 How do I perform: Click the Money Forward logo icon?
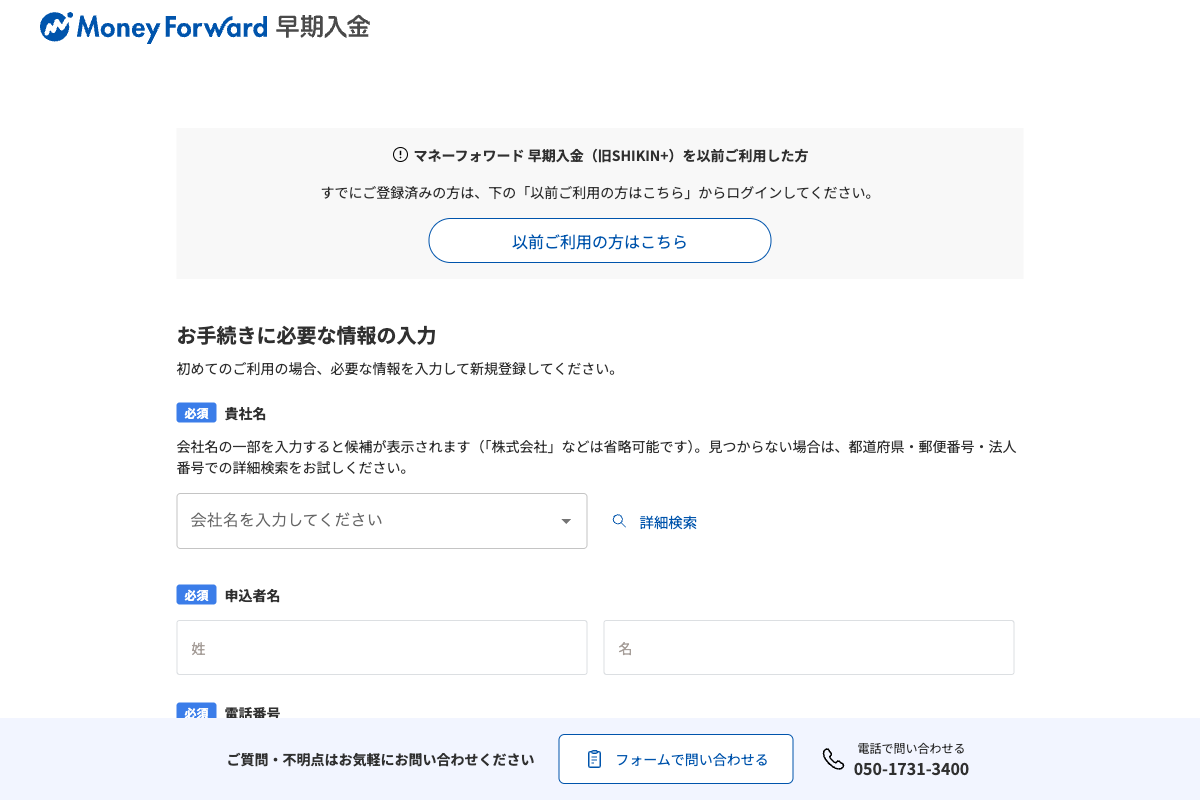coord(56,27)
